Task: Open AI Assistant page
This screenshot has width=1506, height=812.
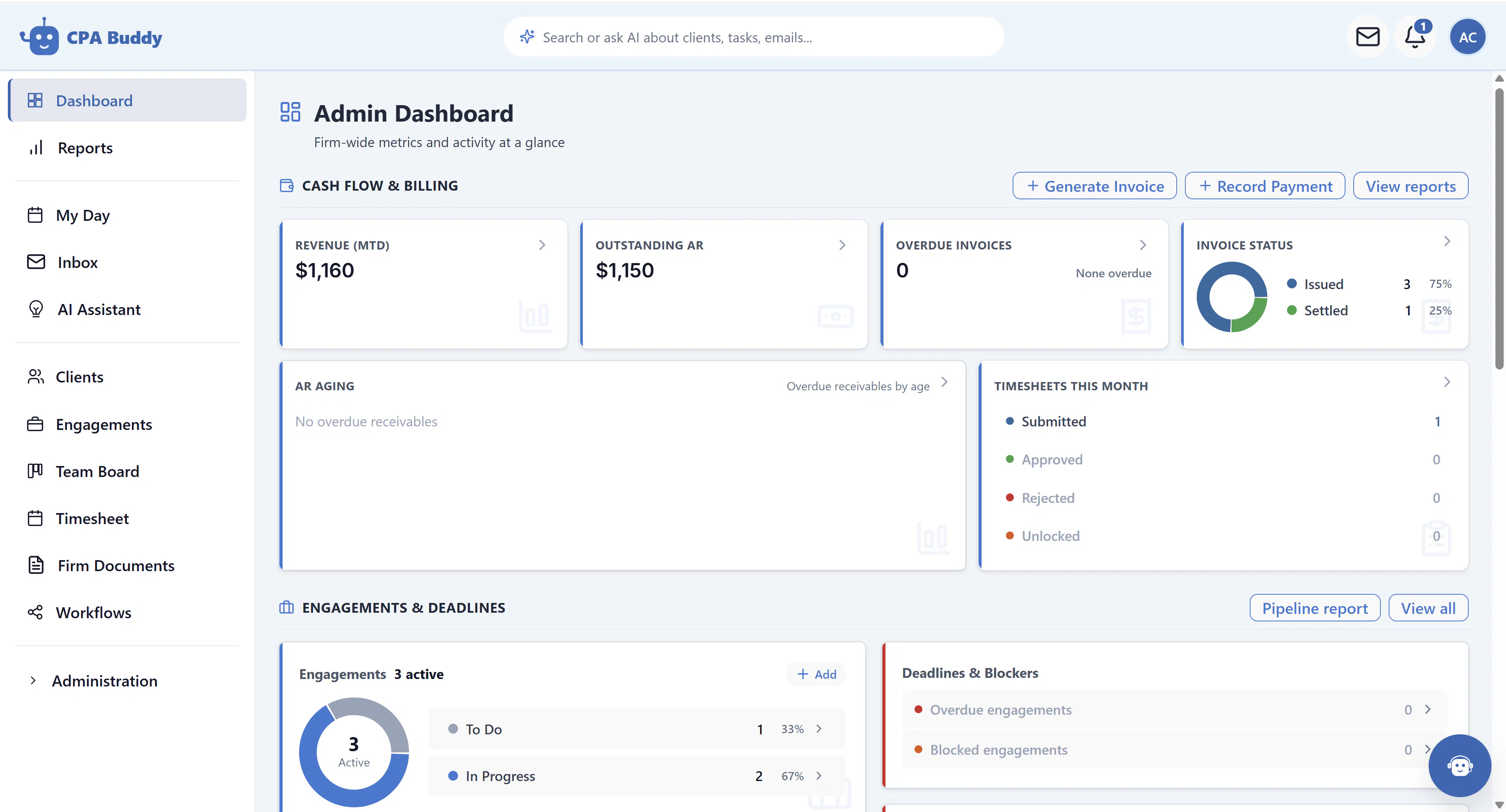Action: coord(128,309)
